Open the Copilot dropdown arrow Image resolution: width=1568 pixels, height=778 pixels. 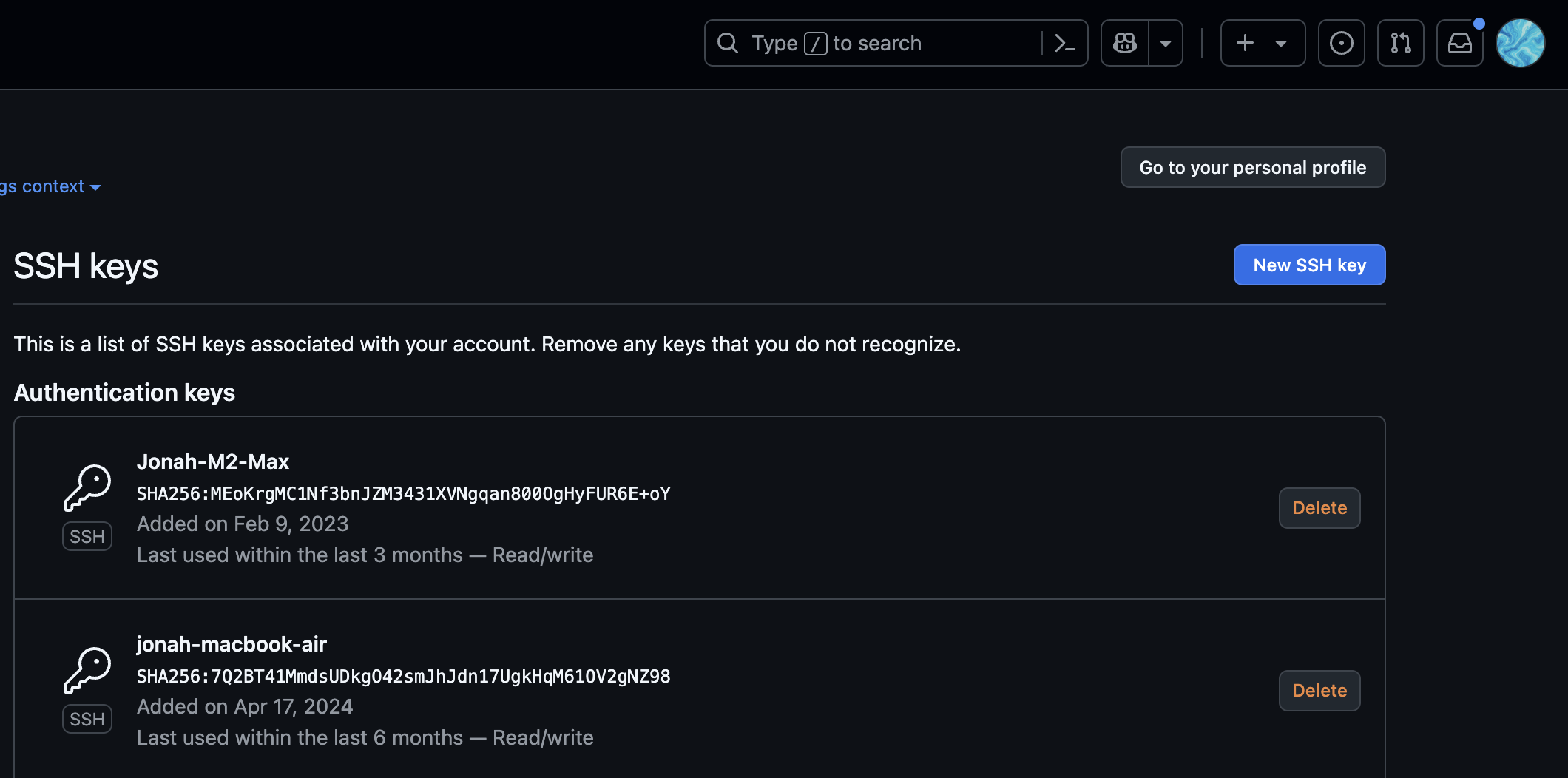pyautogui.click(x=1166, y=43)
